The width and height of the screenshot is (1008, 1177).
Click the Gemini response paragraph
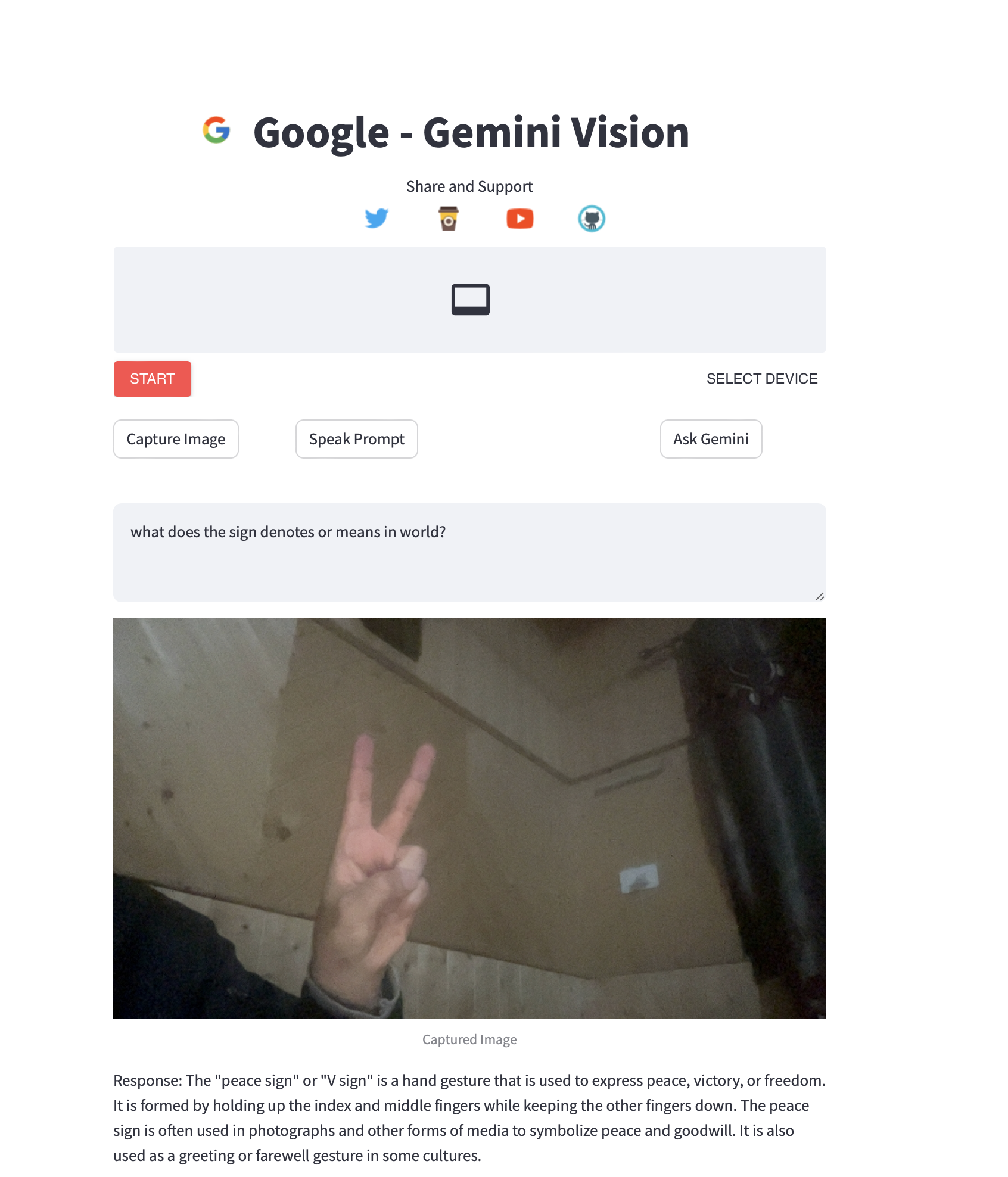(469, 1118)
